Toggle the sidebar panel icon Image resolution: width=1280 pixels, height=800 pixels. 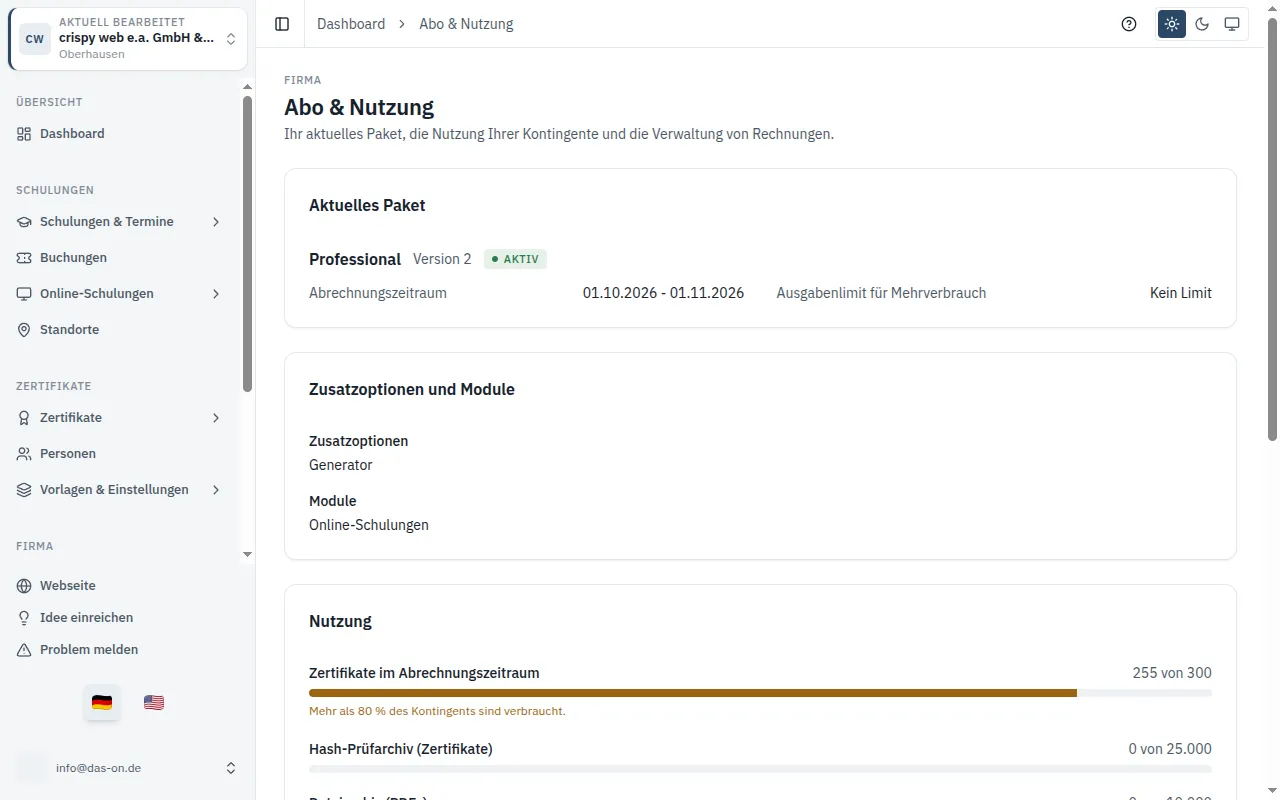[x=282, y=24]
